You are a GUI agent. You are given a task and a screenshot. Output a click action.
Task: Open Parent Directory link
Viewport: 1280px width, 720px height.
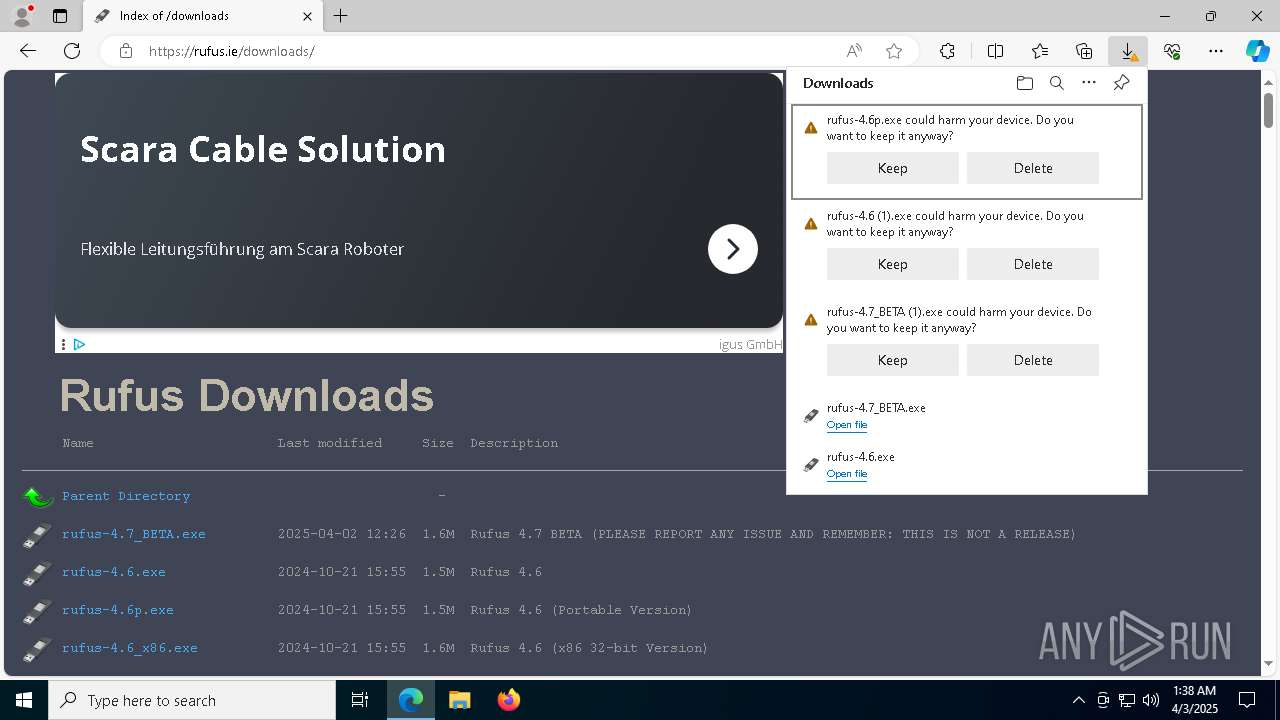(126, 496)
